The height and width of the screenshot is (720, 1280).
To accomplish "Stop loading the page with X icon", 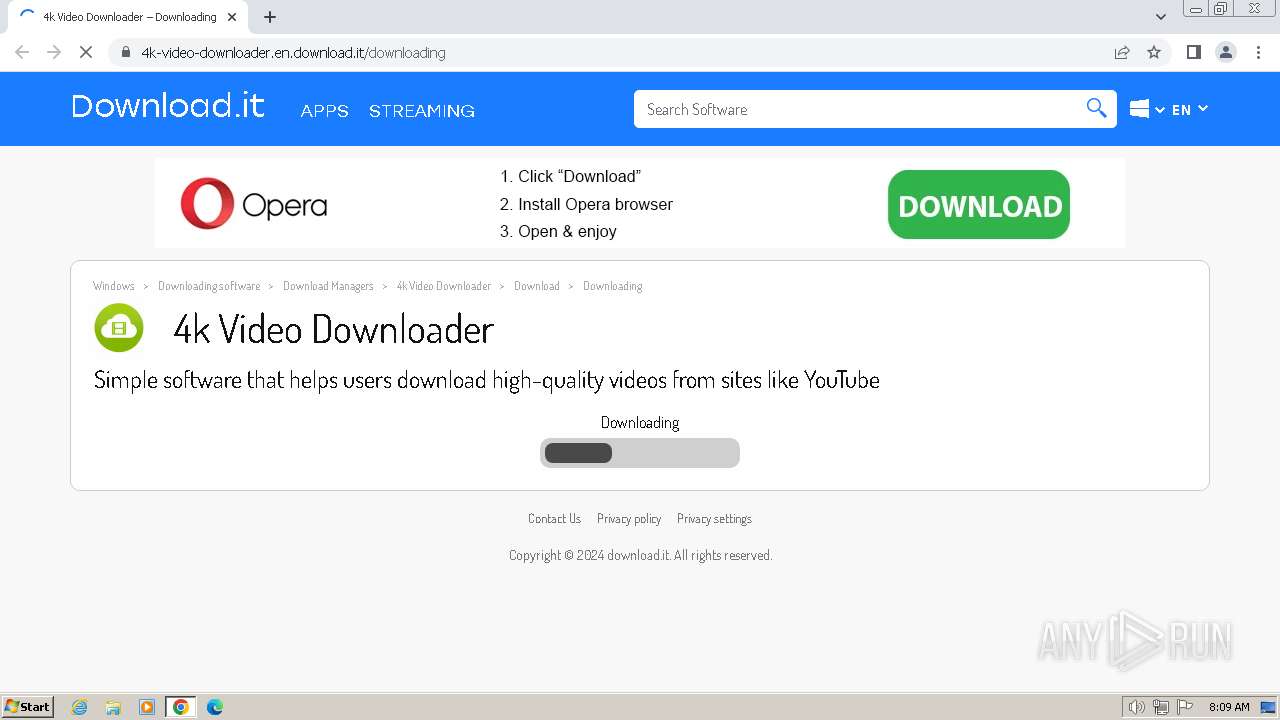I will pos(86,52).
